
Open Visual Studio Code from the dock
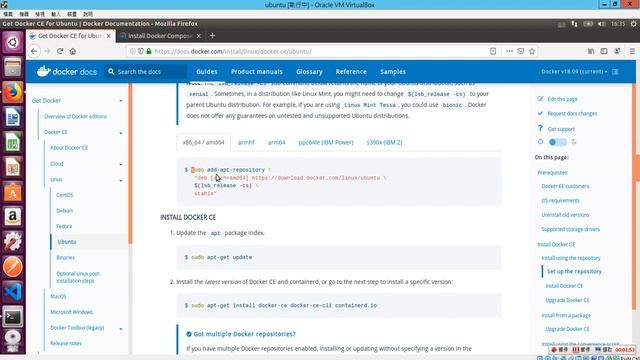(13, 292)
